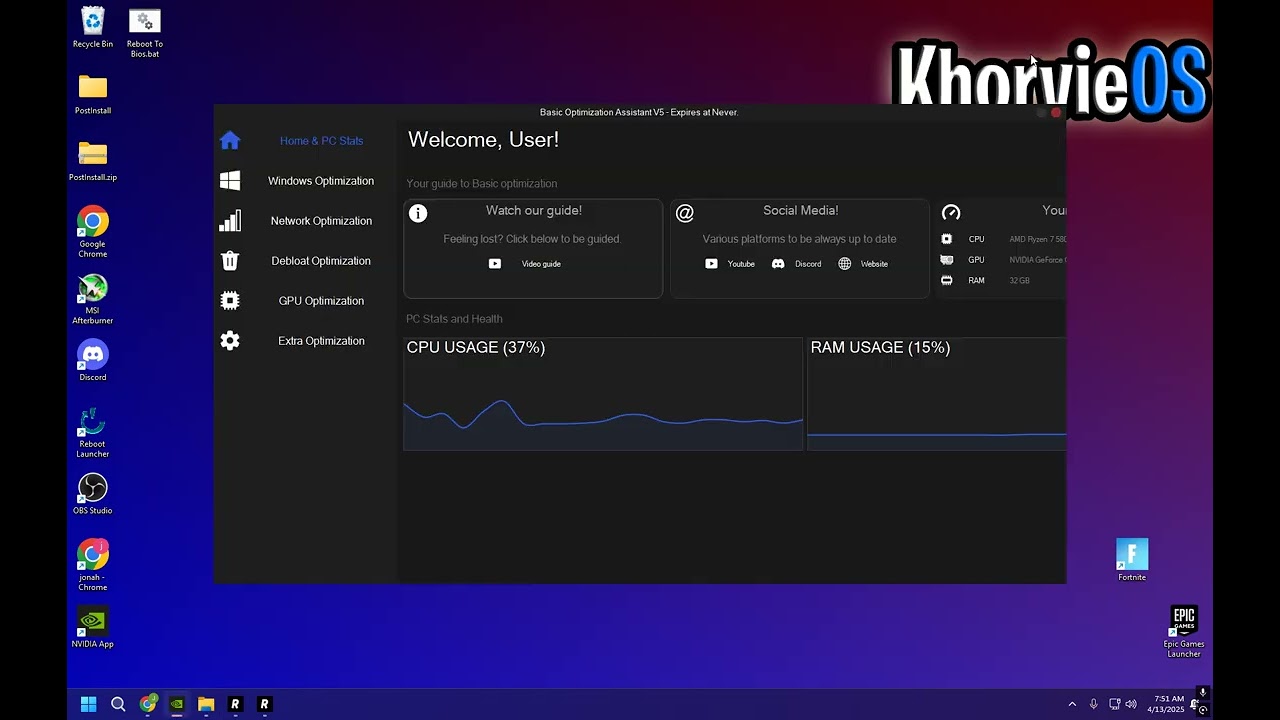Click the microphone tray icon

(1094, 704)
